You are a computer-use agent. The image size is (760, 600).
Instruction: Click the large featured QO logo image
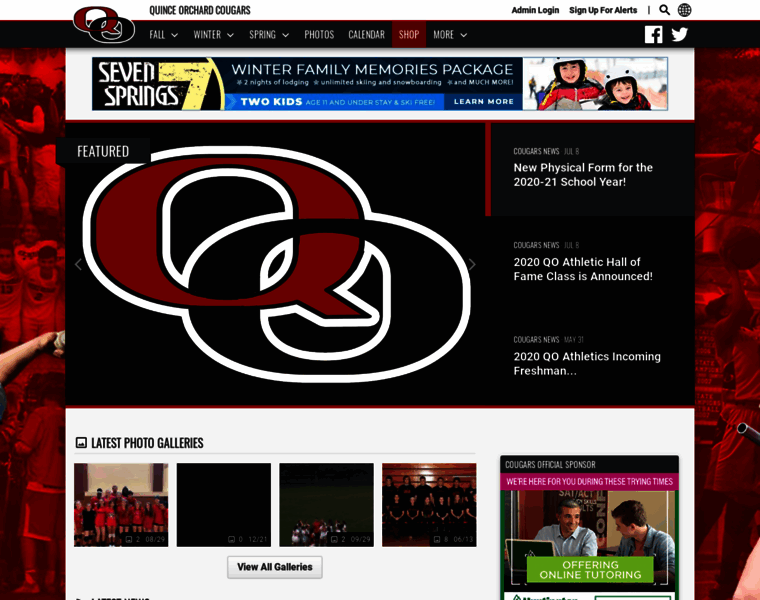coord(276,264)
